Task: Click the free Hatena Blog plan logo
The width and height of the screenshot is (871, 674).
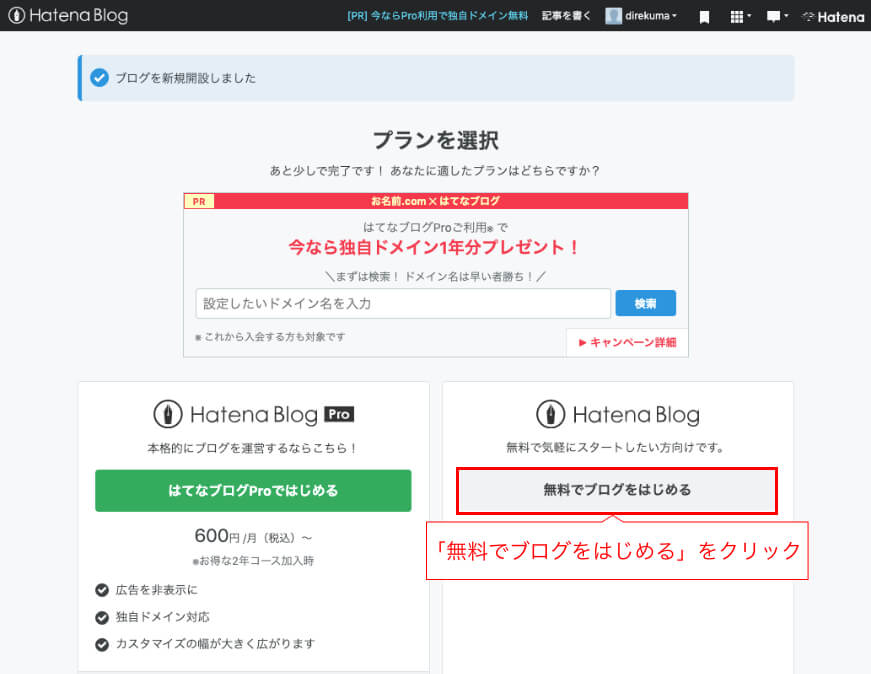Action: [618, 415]
